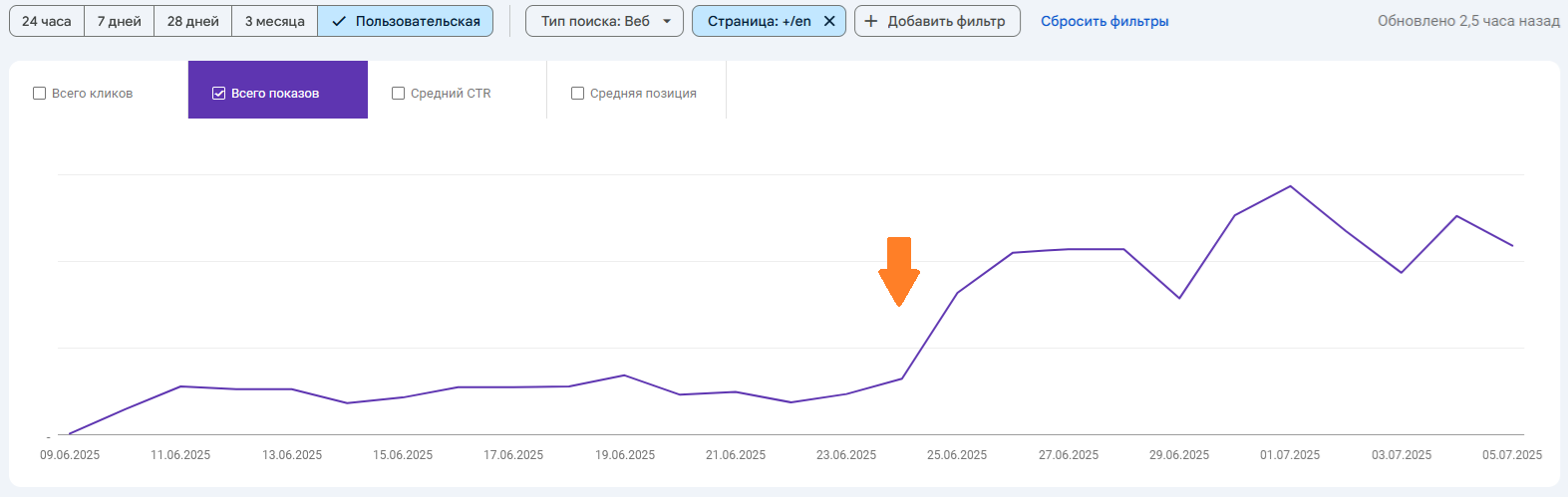Viewport: 1568px width, 497px height.
Task: Toggle the Всего кликов checkbox
Action: (40, 94)
